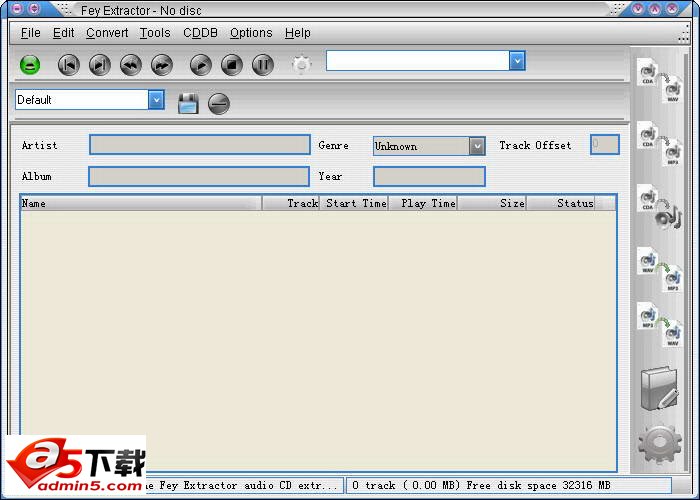Image resolution: width=700 pixels, height=500 pixels.
Task: Expand the Genre dropdown showing Unknown
Action: 477,146
